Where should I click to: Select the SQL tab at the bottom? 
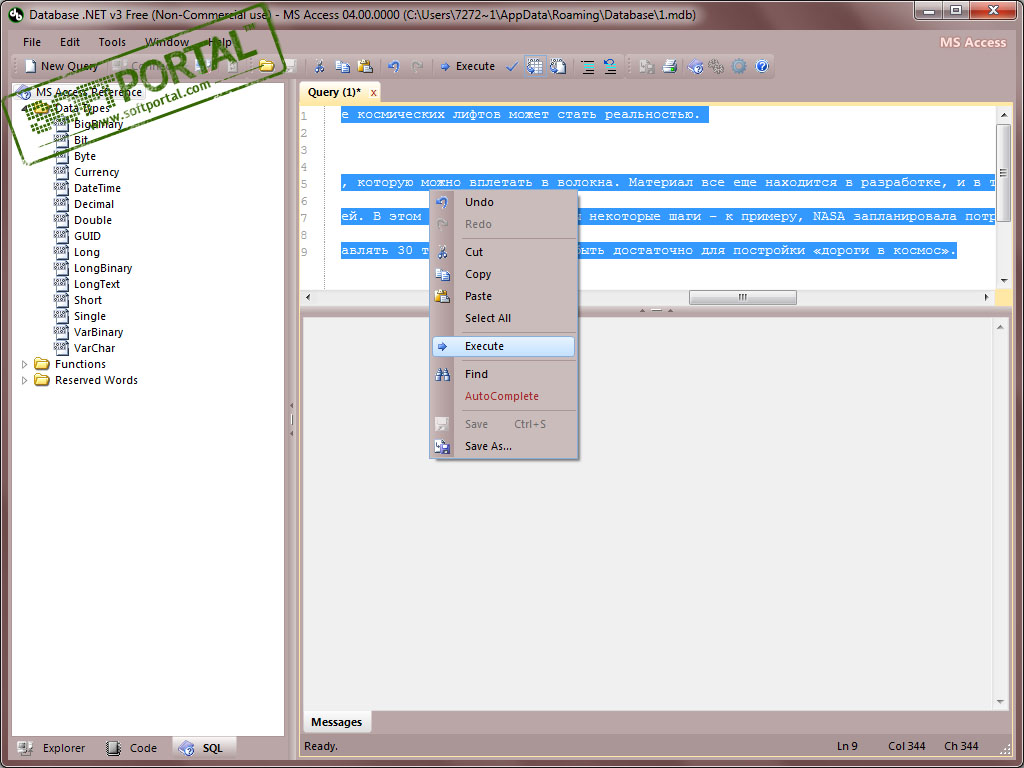tap(203, 748)
